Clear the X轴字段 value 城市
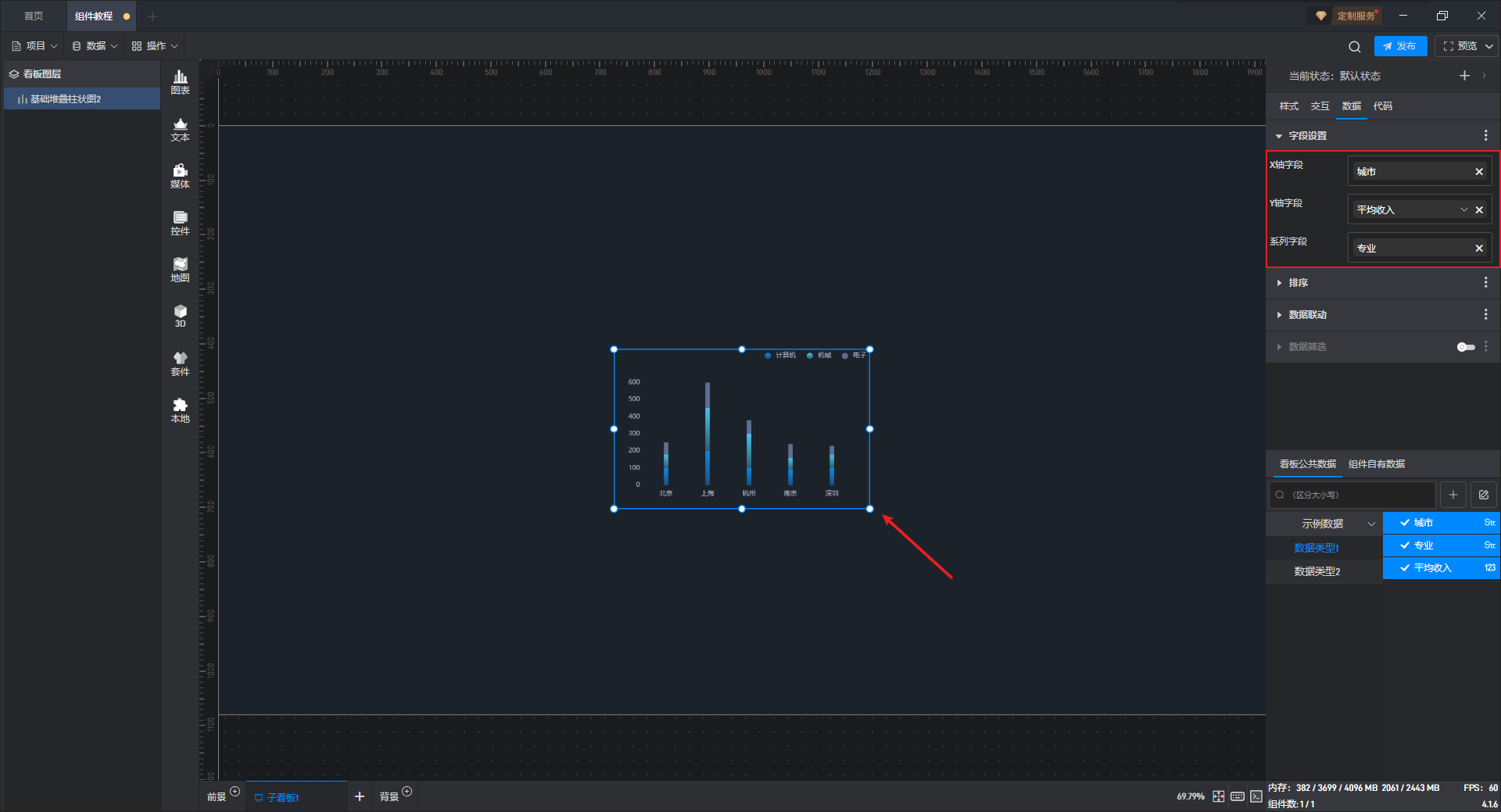 [x=1479, y=172]
